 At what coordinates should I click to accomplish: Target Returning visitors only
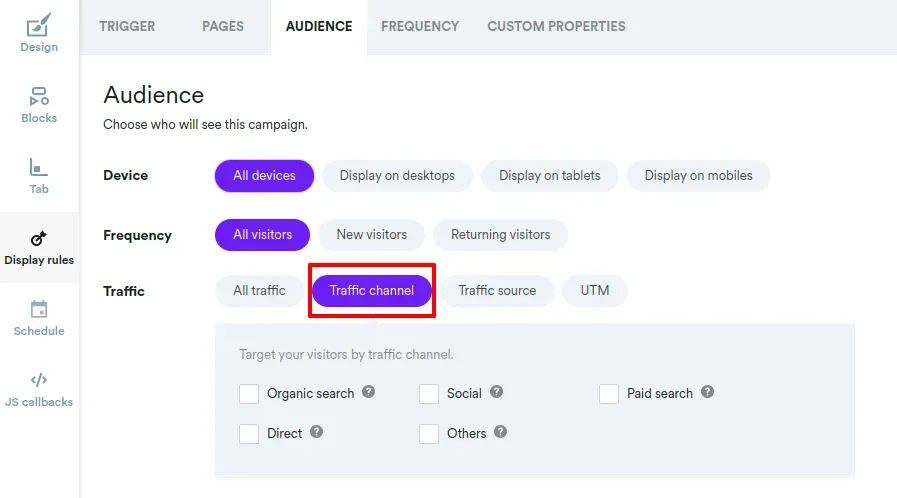point(500,234)
